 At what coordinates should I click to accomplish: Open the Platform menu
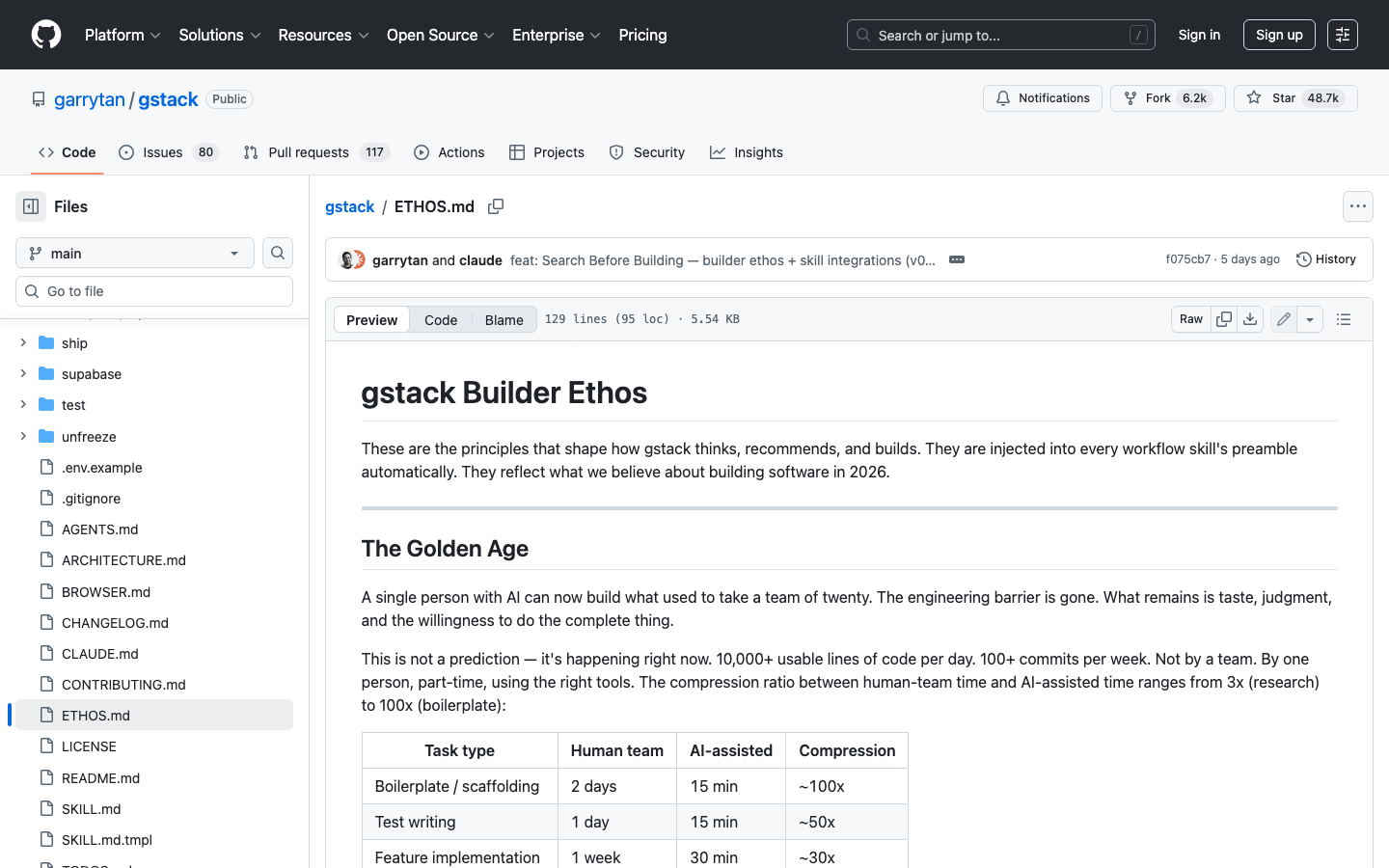(123, 35)
